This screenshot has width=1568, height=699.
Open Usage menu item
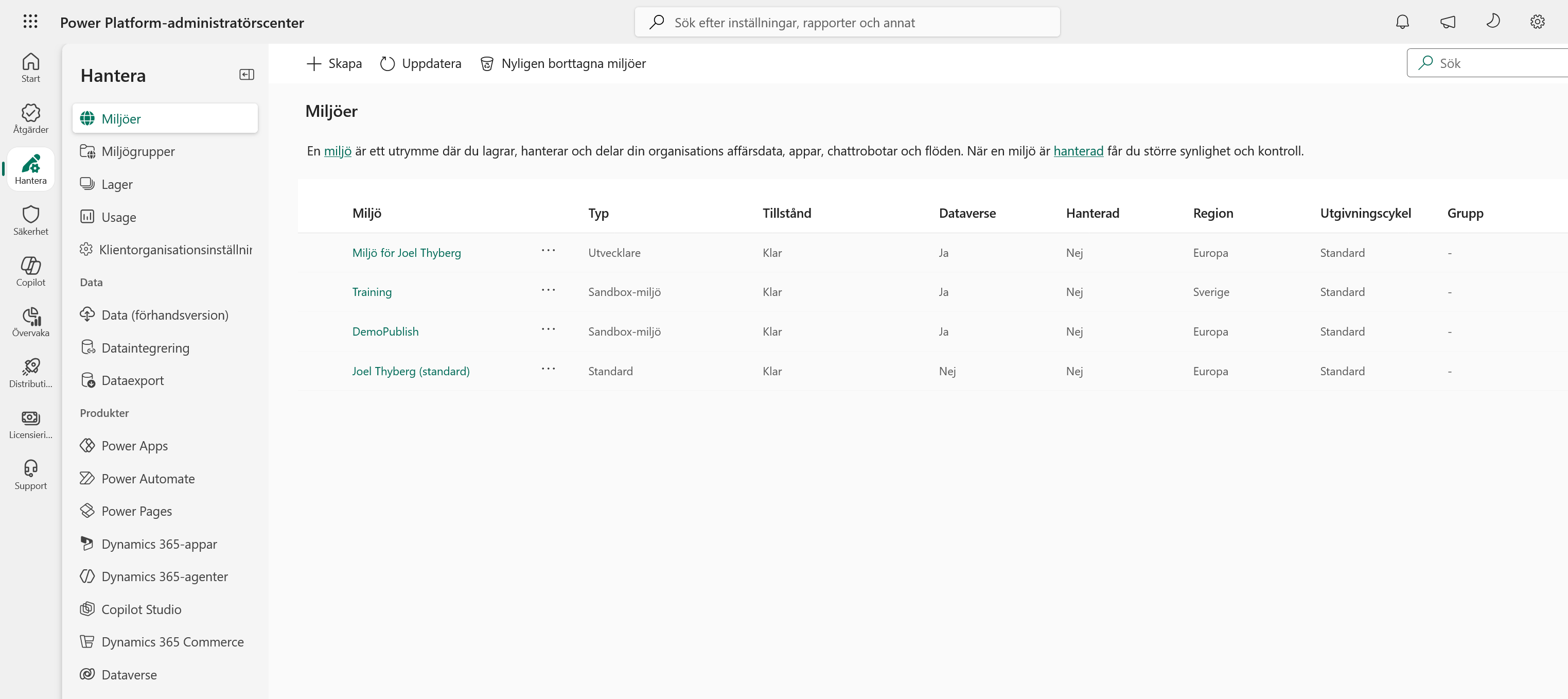(x=165, y=217)
